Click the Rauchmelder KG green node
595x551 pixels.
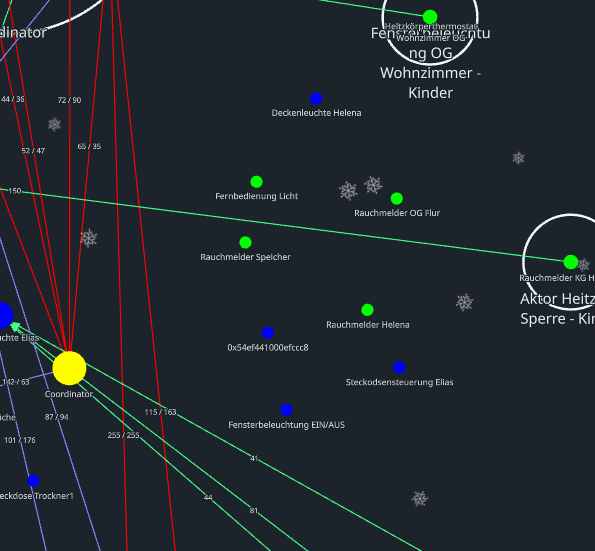571,262
